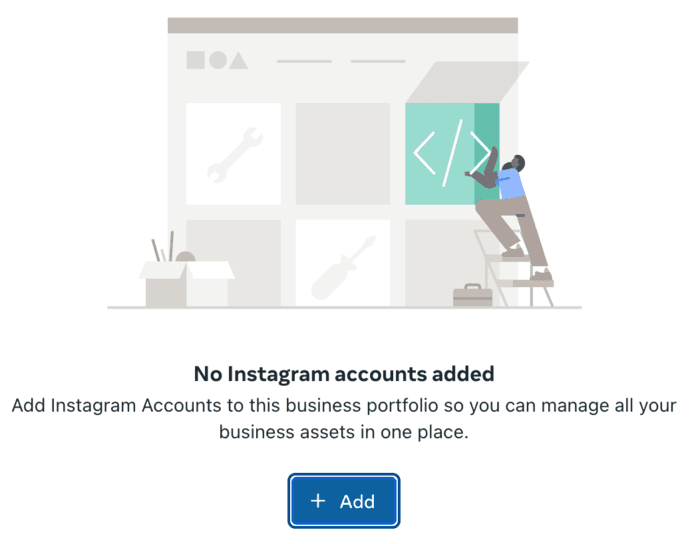Click the screwdriver icon tile in illustration

pyautogui.click(x=342, y=264)
